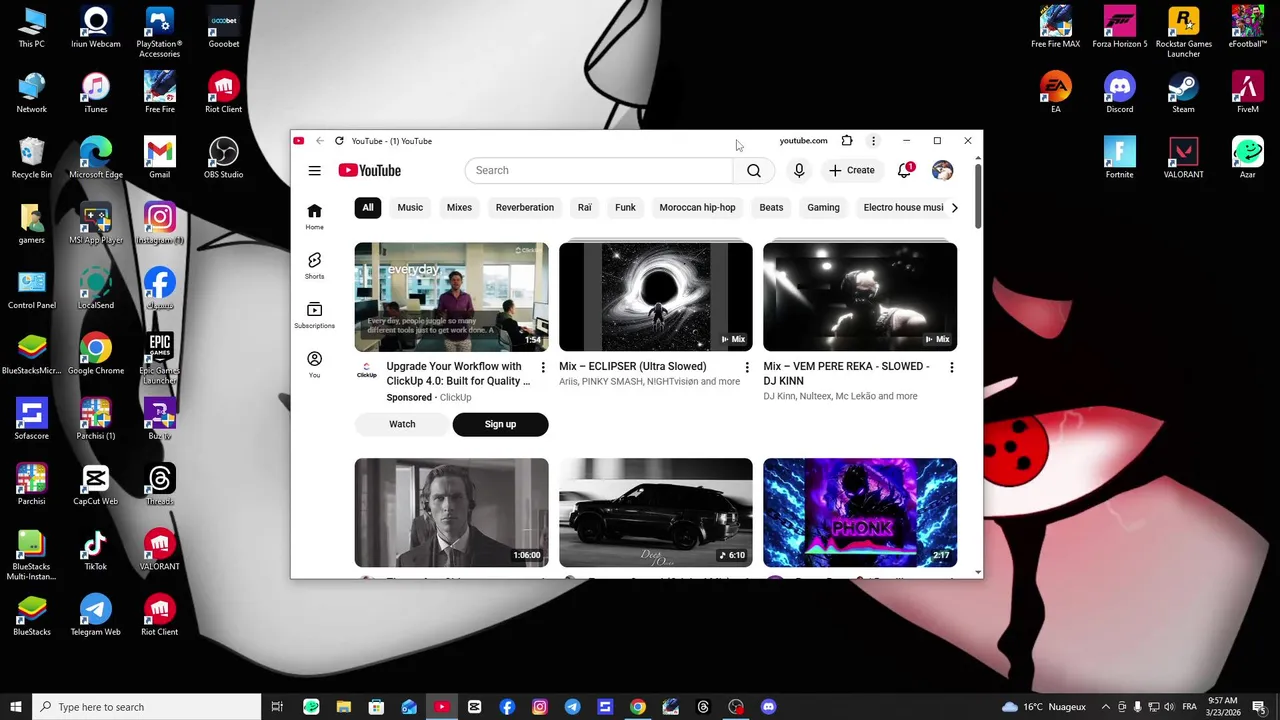The height and width of the screenshot is (720, 1280).
Task: Open Discord from the taskbar
Action: pyautogui.click(x=768, y=707)
